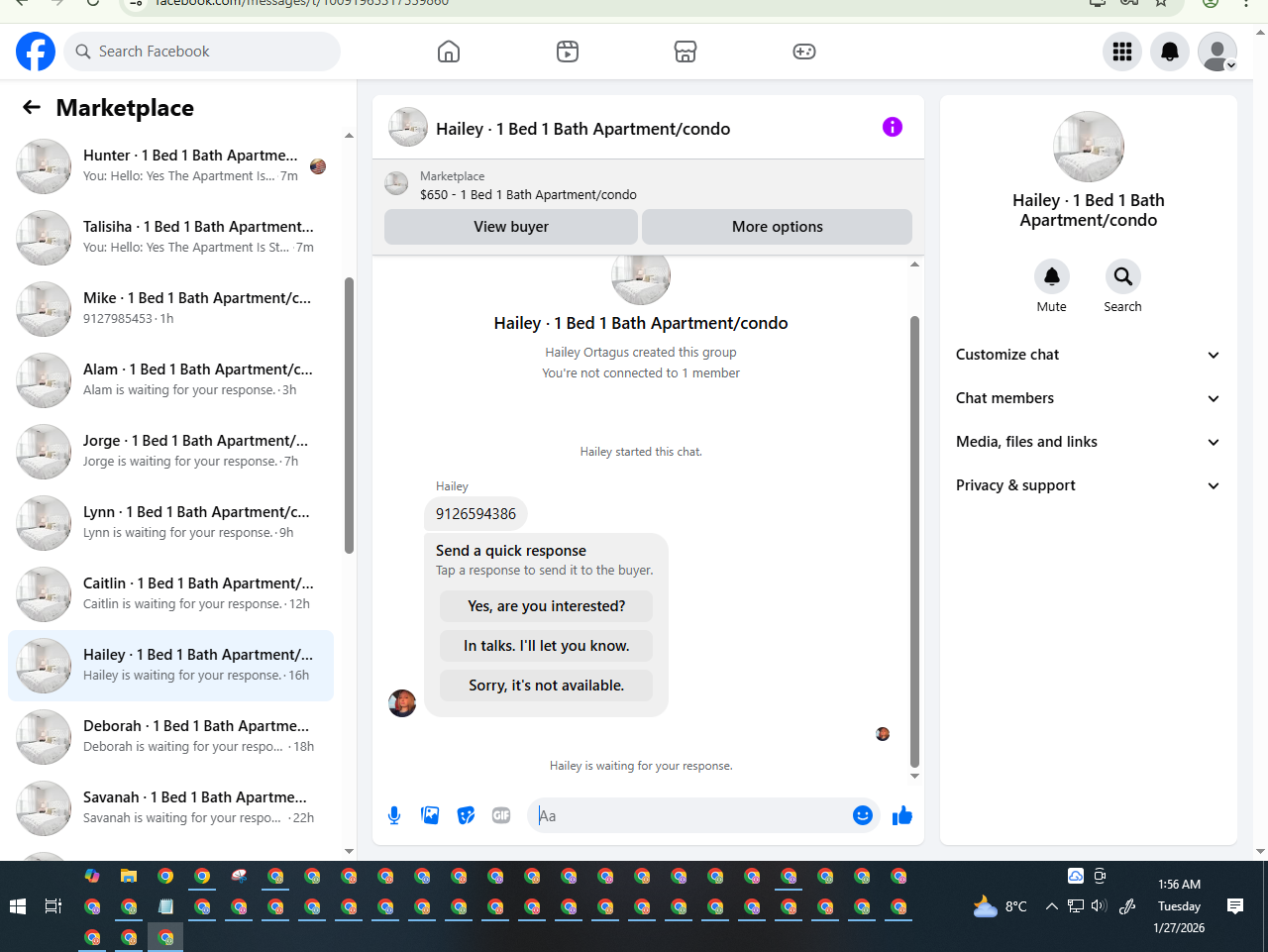1268x952 pixels.
Task: Open the Gaming controller icon
Action: [x=804, y=52]
